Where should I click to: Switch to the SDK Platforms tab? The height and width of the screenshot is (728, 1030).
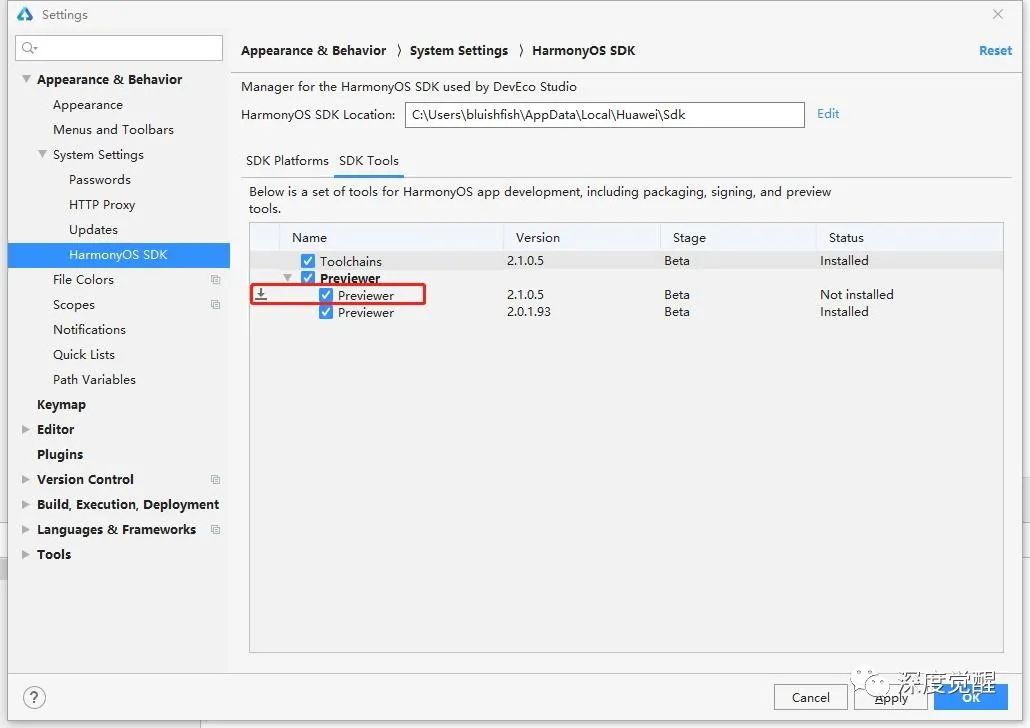click(287, 161)
